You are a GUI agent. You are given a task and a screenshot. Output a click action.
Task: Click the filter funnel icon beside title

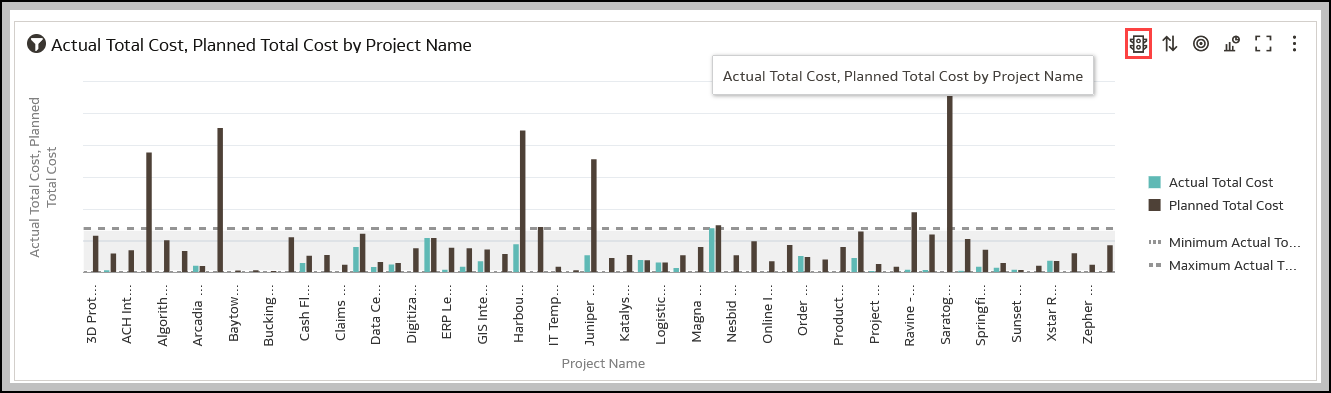(36, 45)
